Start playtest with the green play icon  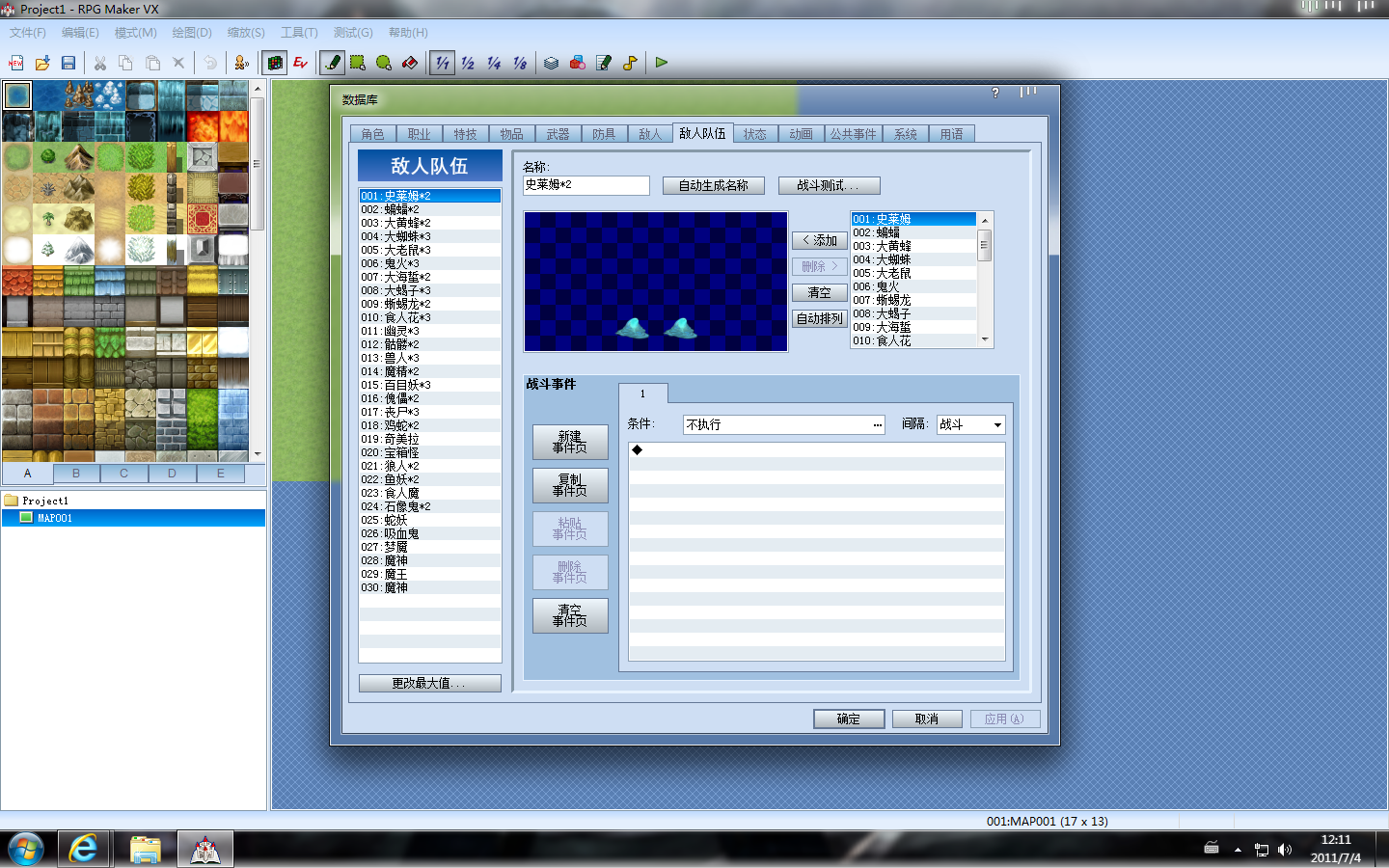pyautogui.click(x=661, y=63)
